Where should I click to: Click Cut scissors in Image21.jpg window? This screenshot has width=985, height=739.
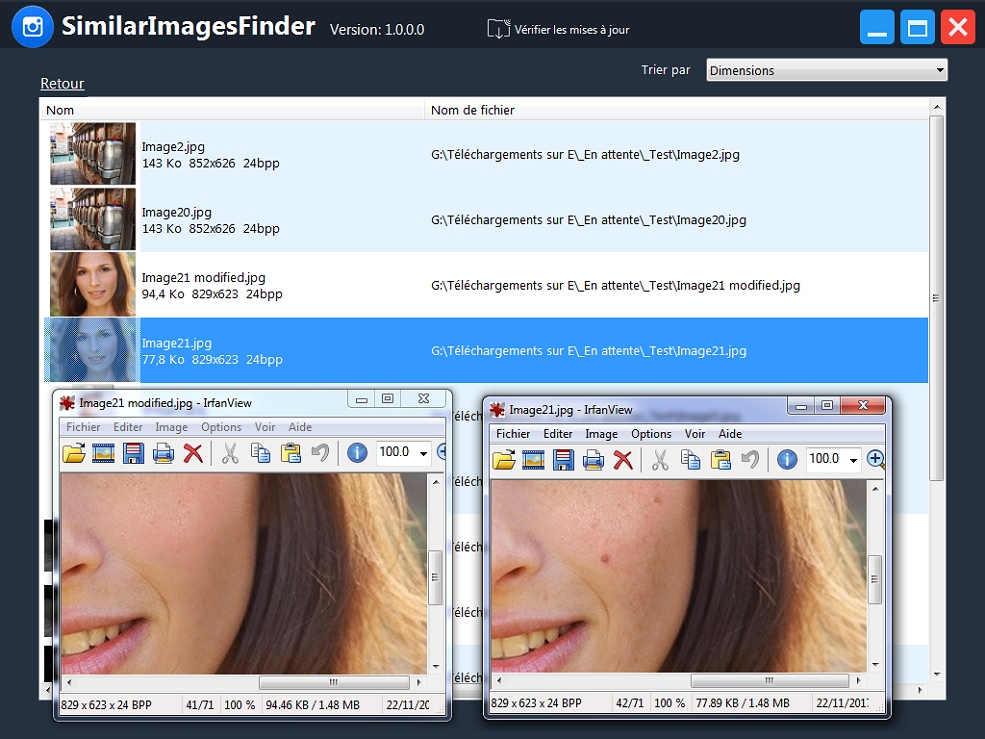click(660, 459)
